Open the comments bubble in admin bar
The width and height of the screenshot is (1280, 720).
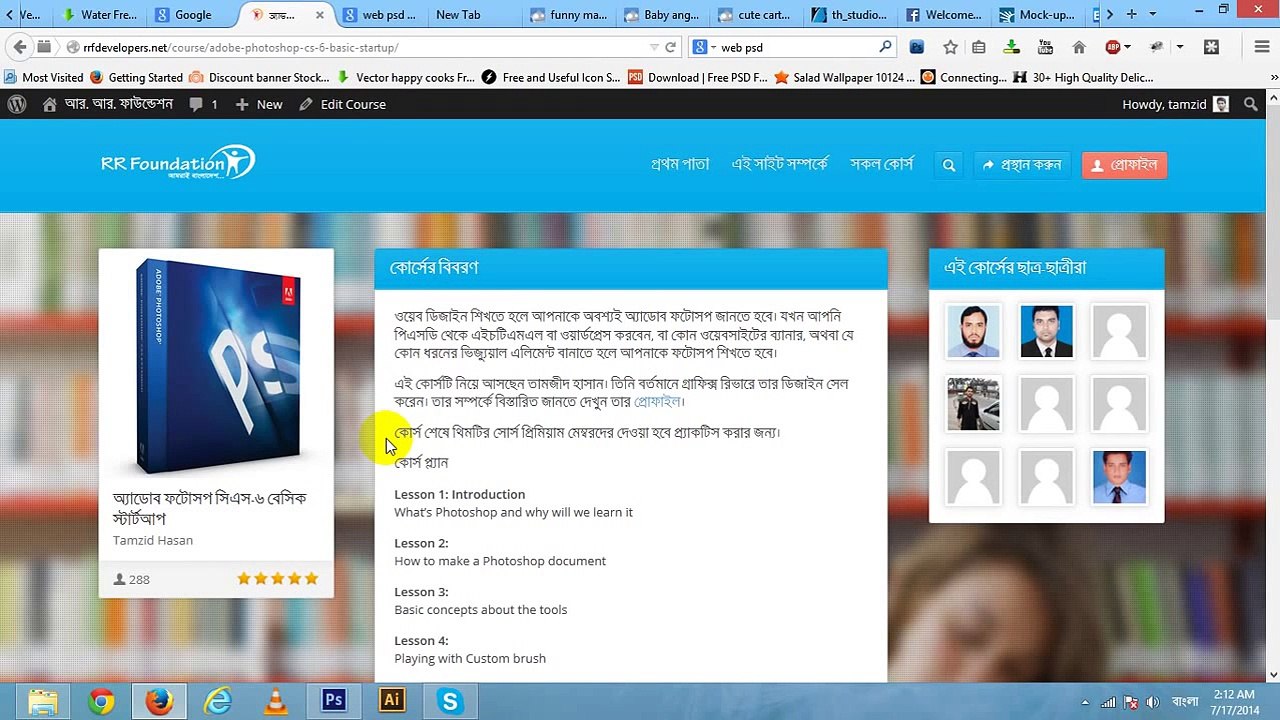(203, 104)
